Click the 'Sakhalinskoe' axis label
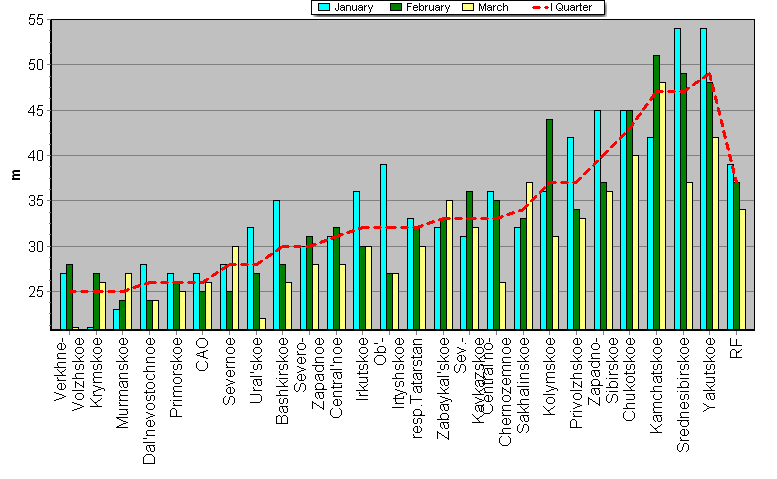The width and height of the screenshot is (777, 479). click(x=523, y=385)
